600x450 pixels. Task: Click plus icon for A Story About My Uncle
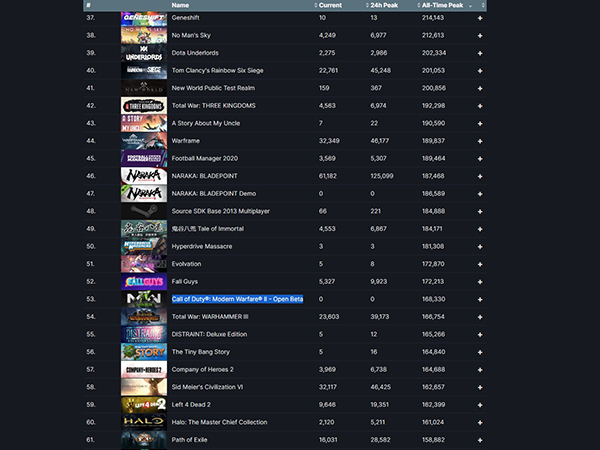click(x=480, y=124)
